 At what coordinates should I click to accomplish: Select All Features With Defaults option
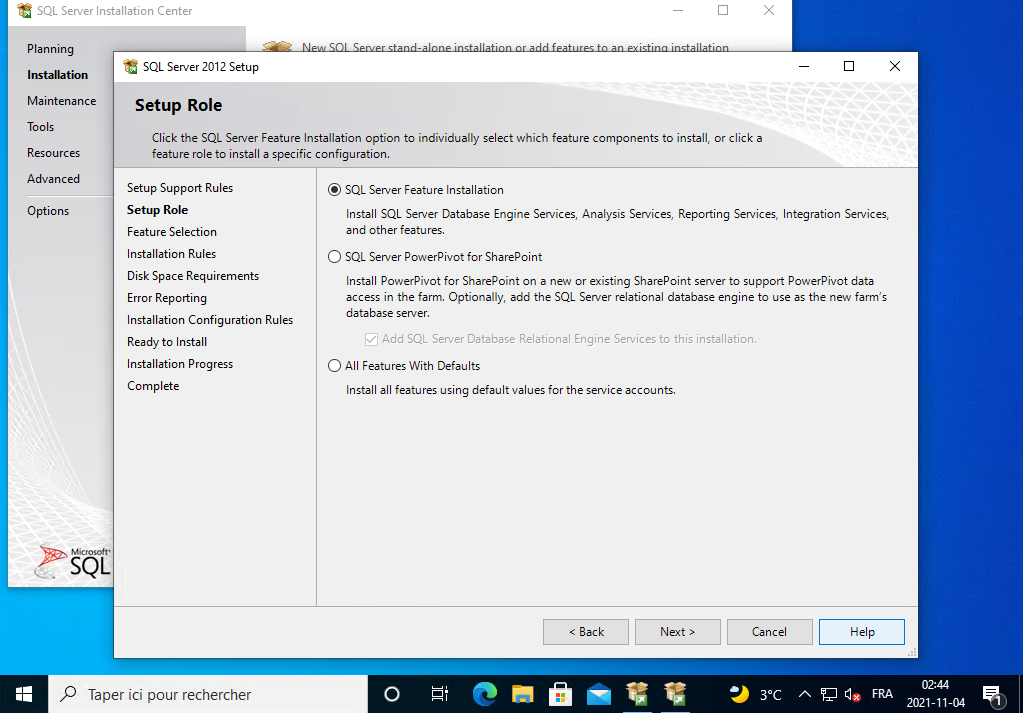pyautogui.click(x=335, y=366)
